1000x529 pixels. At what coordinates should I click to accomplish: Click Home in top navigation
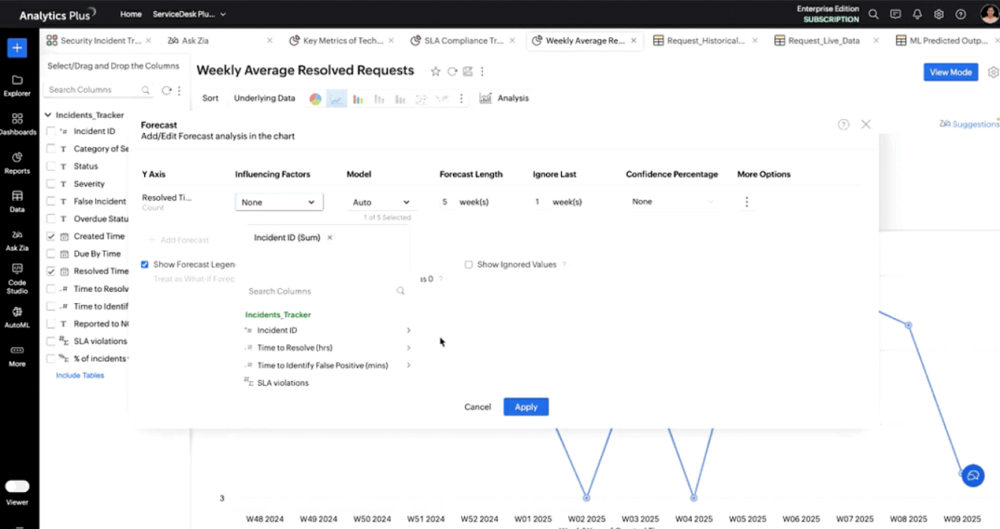[131, 14]
